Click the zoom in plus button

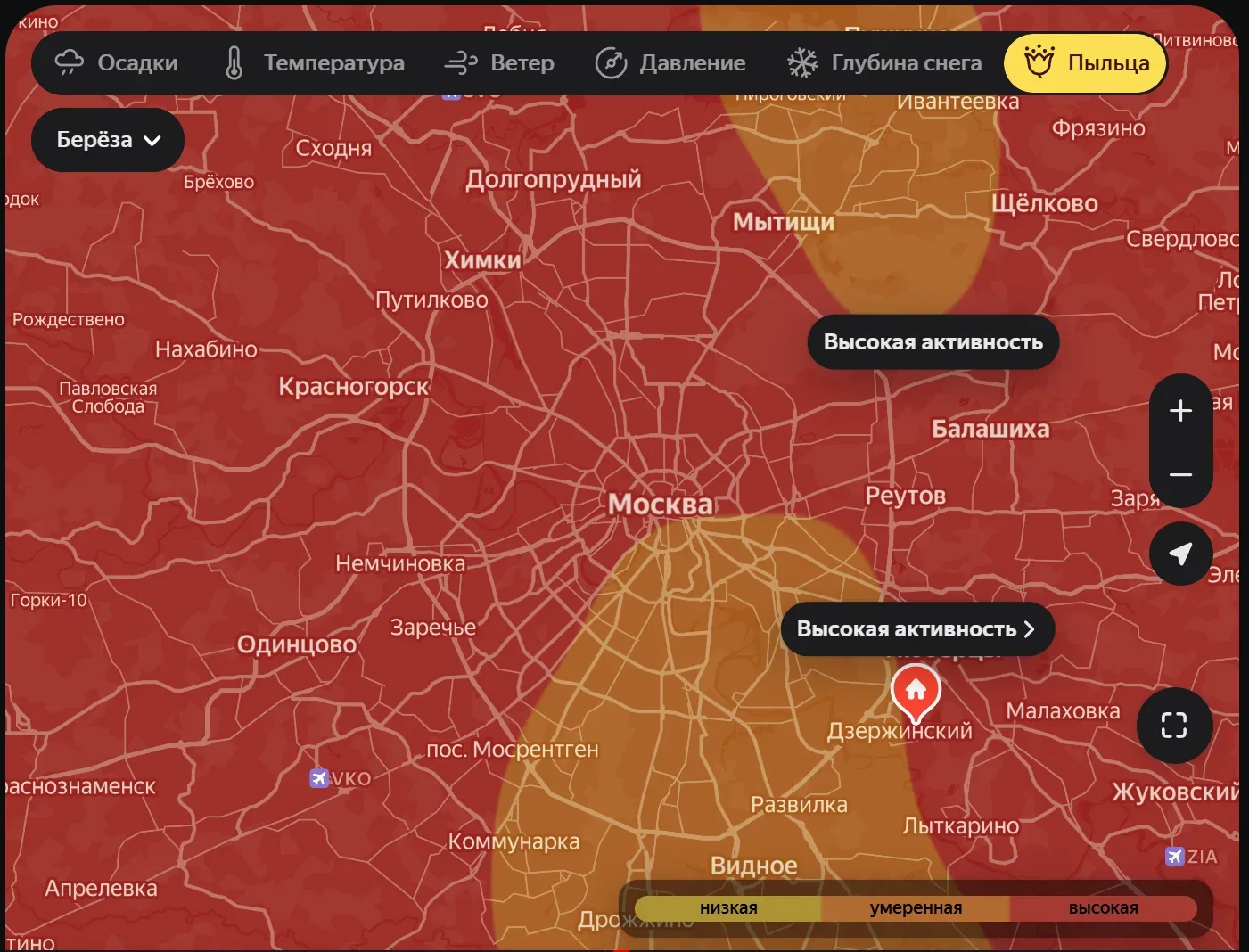[1180, 410]
